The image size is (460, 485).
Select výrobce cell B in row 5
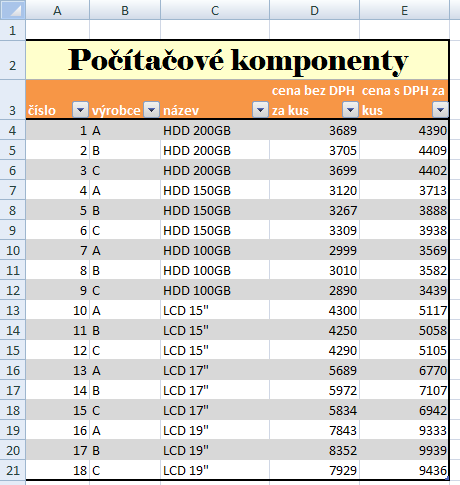(x=125, y=150)
